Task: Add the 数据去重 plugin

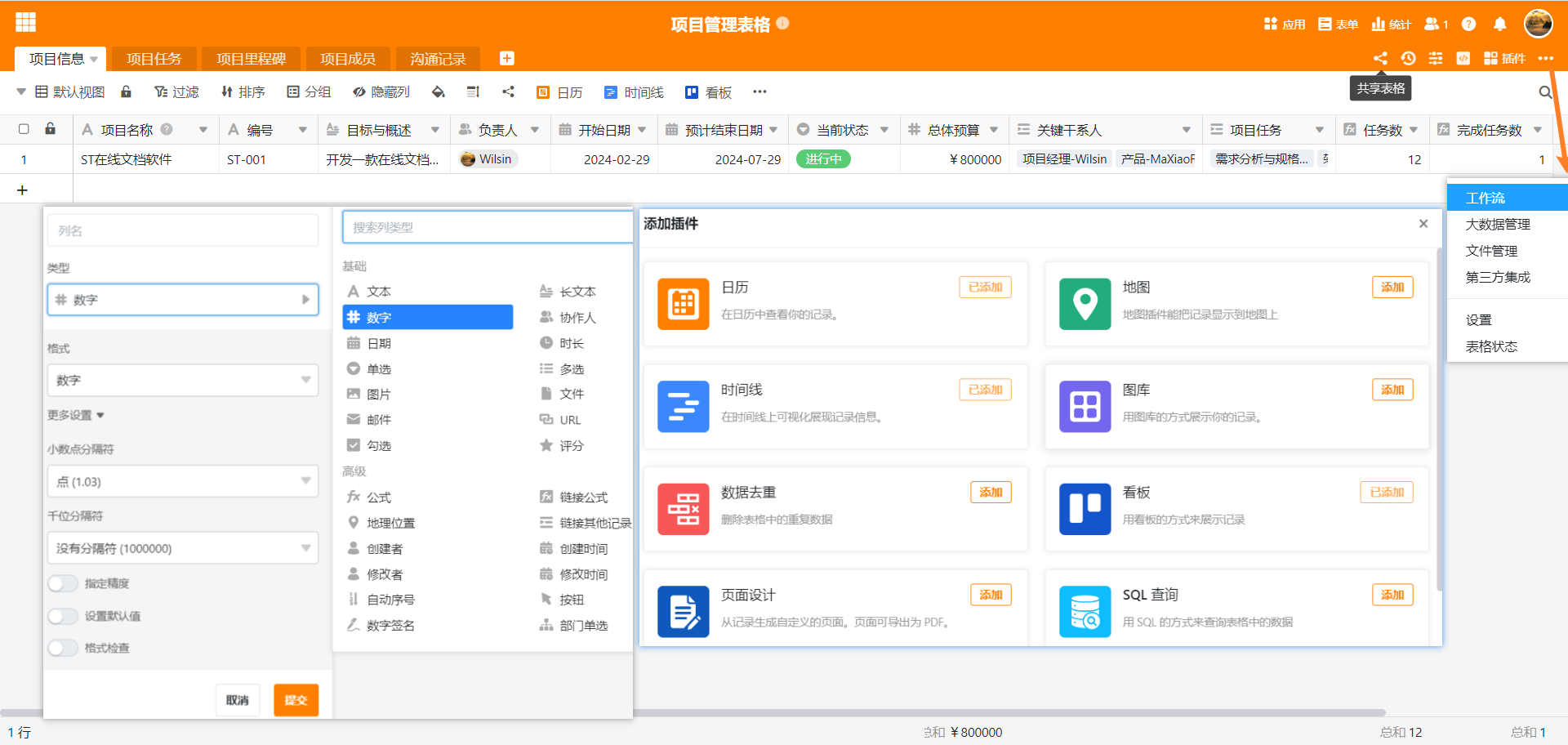Action: click(x=991, y=492)
